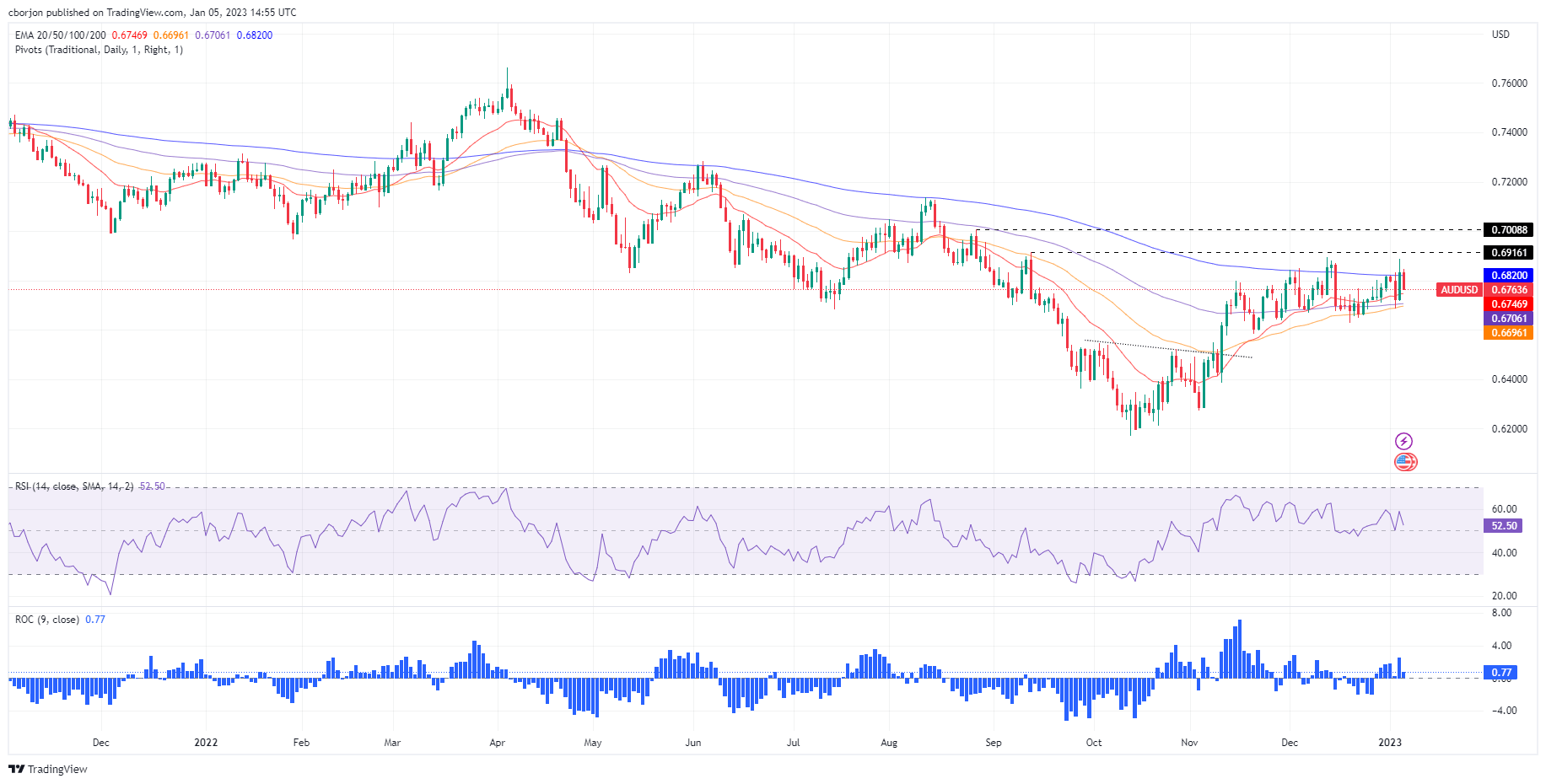Click the red 0.67469 value in EMA legend
This screenshot has width=1546, height=784.
(129, 35)
